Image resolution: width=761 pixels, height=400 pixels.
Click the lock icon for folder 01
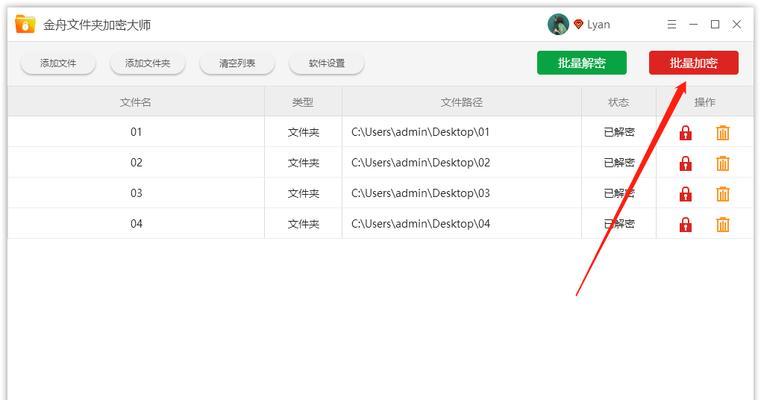coord(685,133)
